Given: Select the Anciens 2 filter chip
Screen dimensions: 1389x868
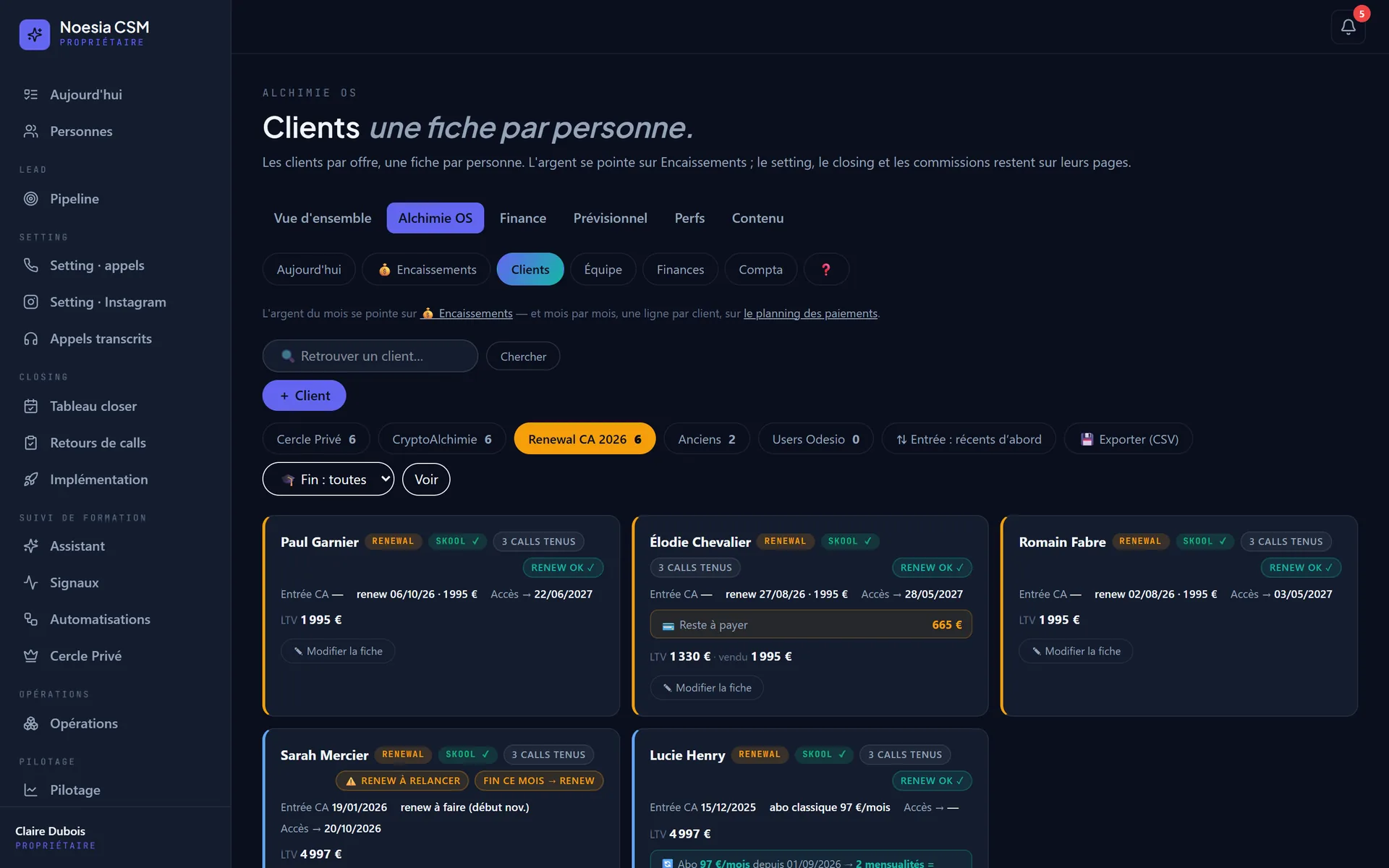Looking at the screenshot, I should 707,439.
